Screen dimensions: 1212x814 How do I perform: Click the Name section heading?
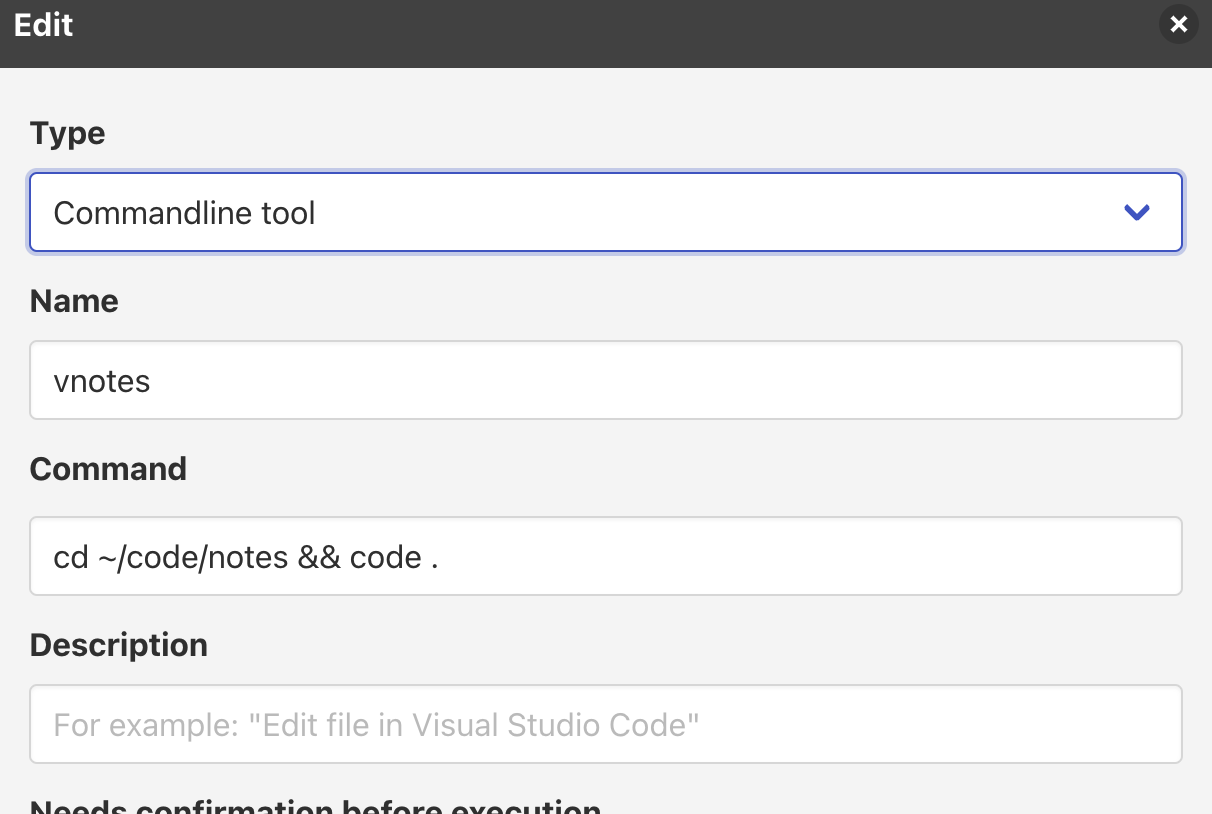coord(73,300)
